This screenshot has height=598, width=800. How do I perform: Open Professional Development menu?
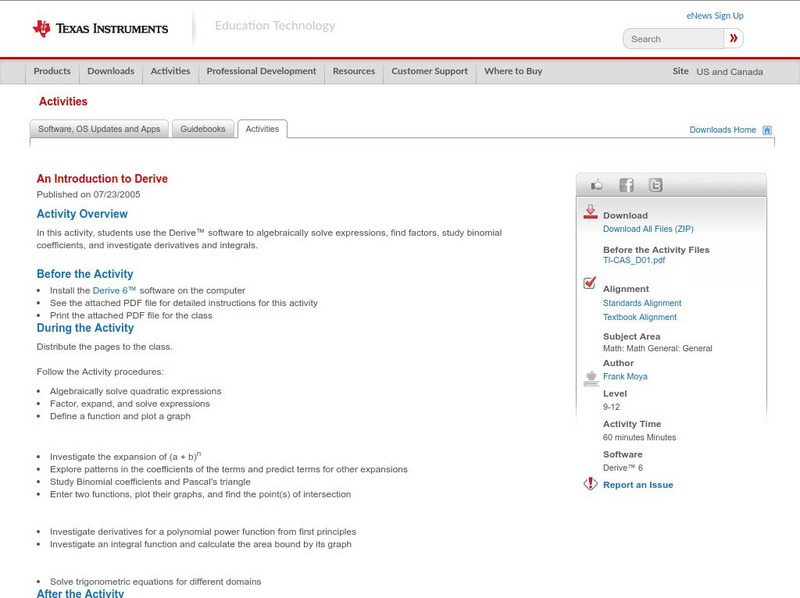pos(261,71)
